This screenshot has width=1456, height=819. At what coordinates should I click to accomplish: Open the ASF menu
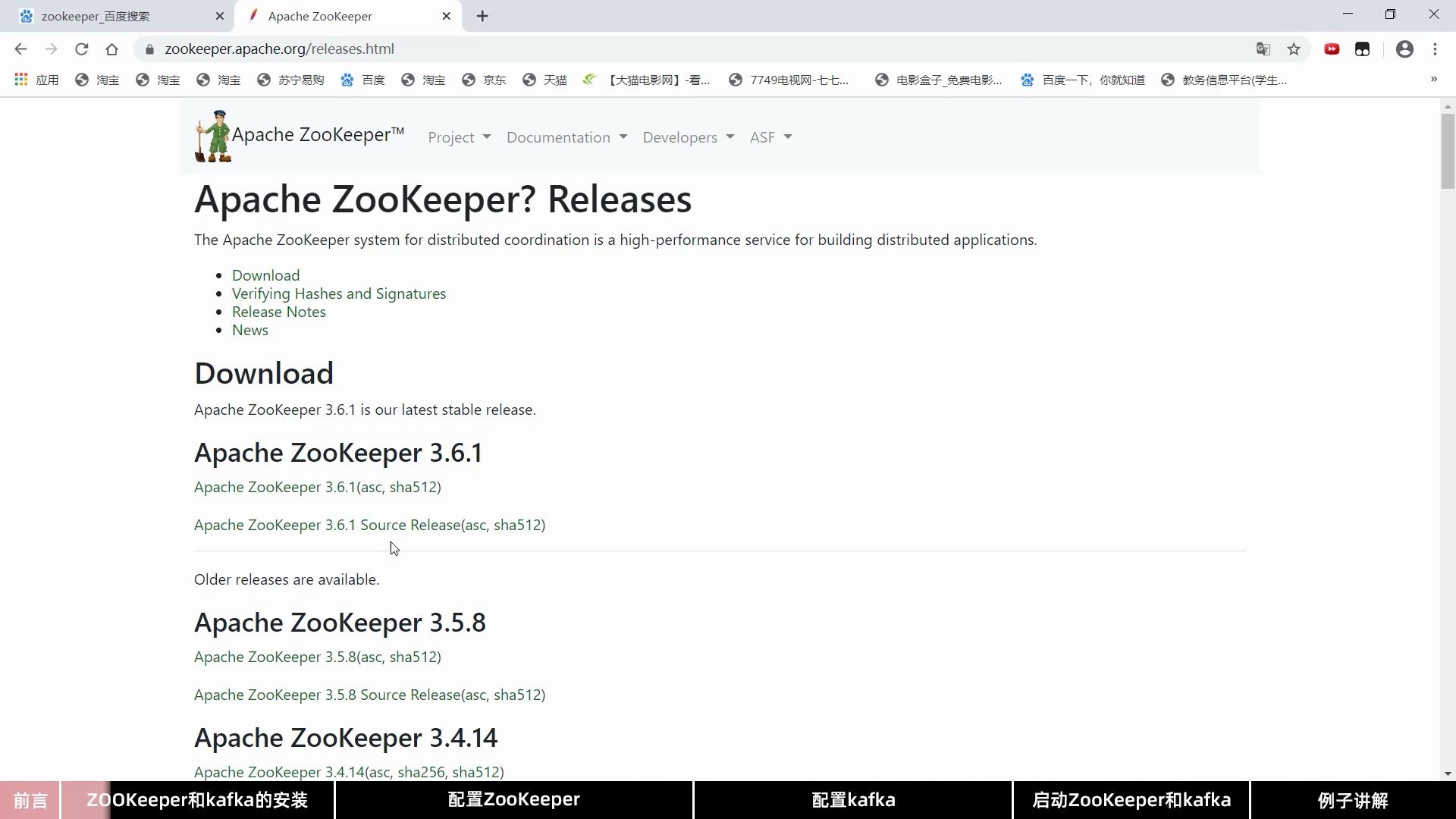770,136
